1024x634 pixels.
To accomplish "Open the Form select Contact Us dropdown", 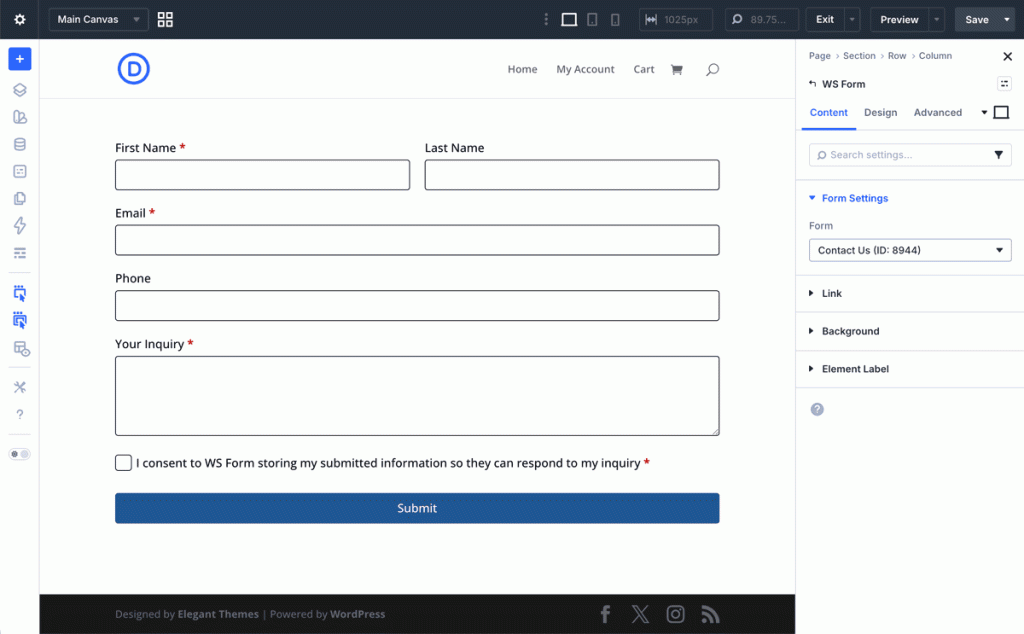I will click(910, 250).
